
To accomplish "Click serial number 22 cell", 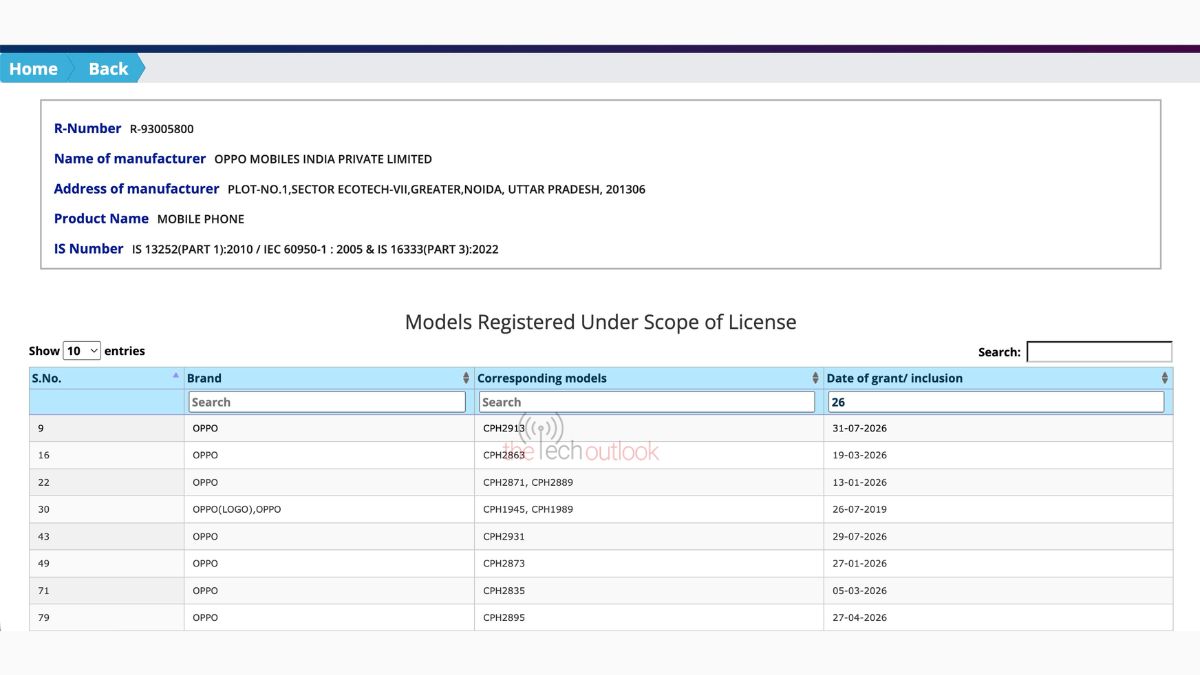I will [106, 482].
